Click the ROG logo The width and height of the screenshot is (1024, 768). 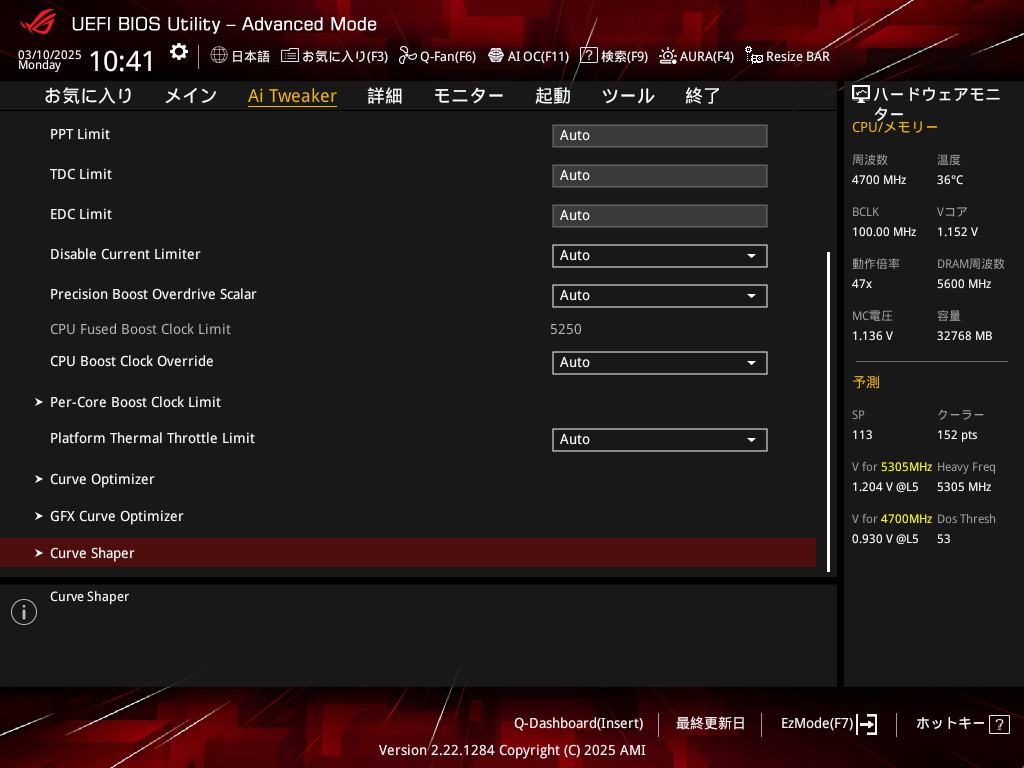[x=38, y=23]
